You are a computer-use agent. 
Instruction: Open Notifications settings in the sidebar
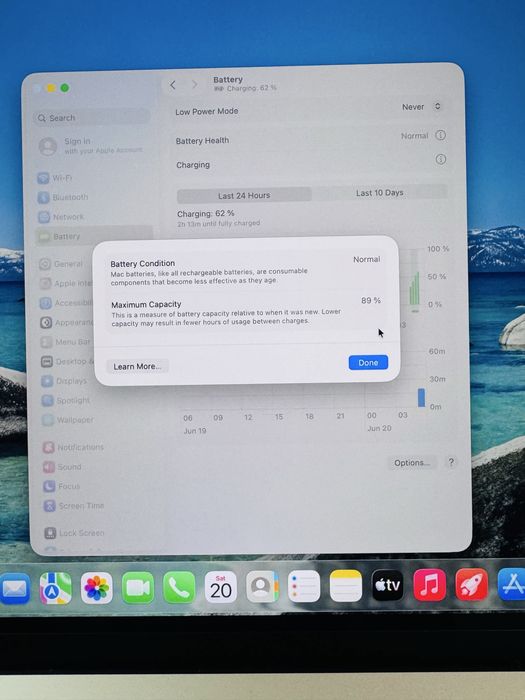click(73, 447)
